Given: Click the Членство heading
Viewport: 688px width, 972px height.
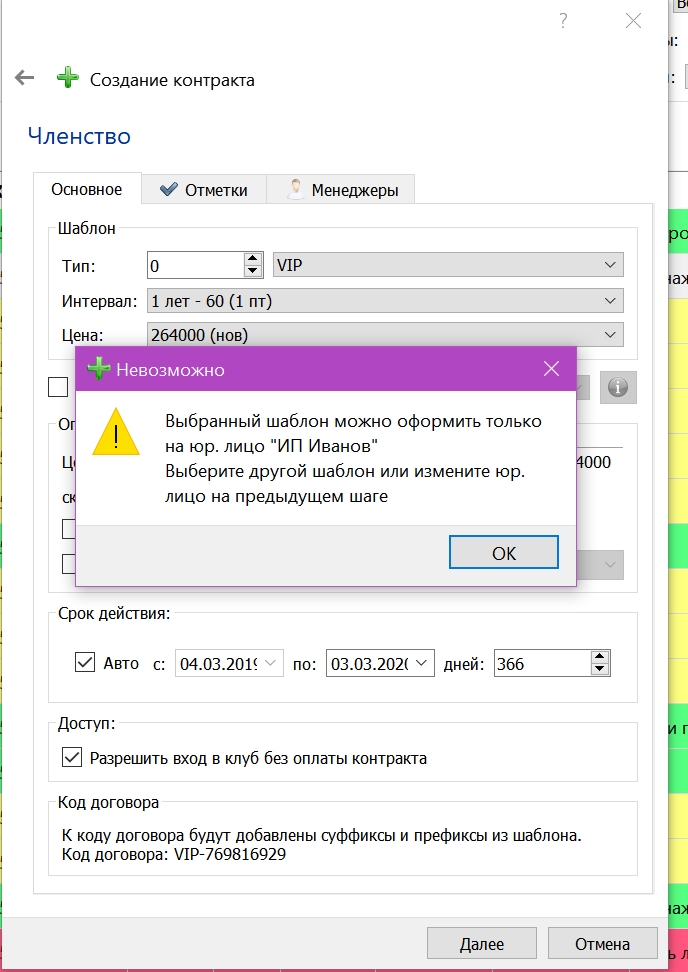Looking at the screenshot, I should coord(79,136).
